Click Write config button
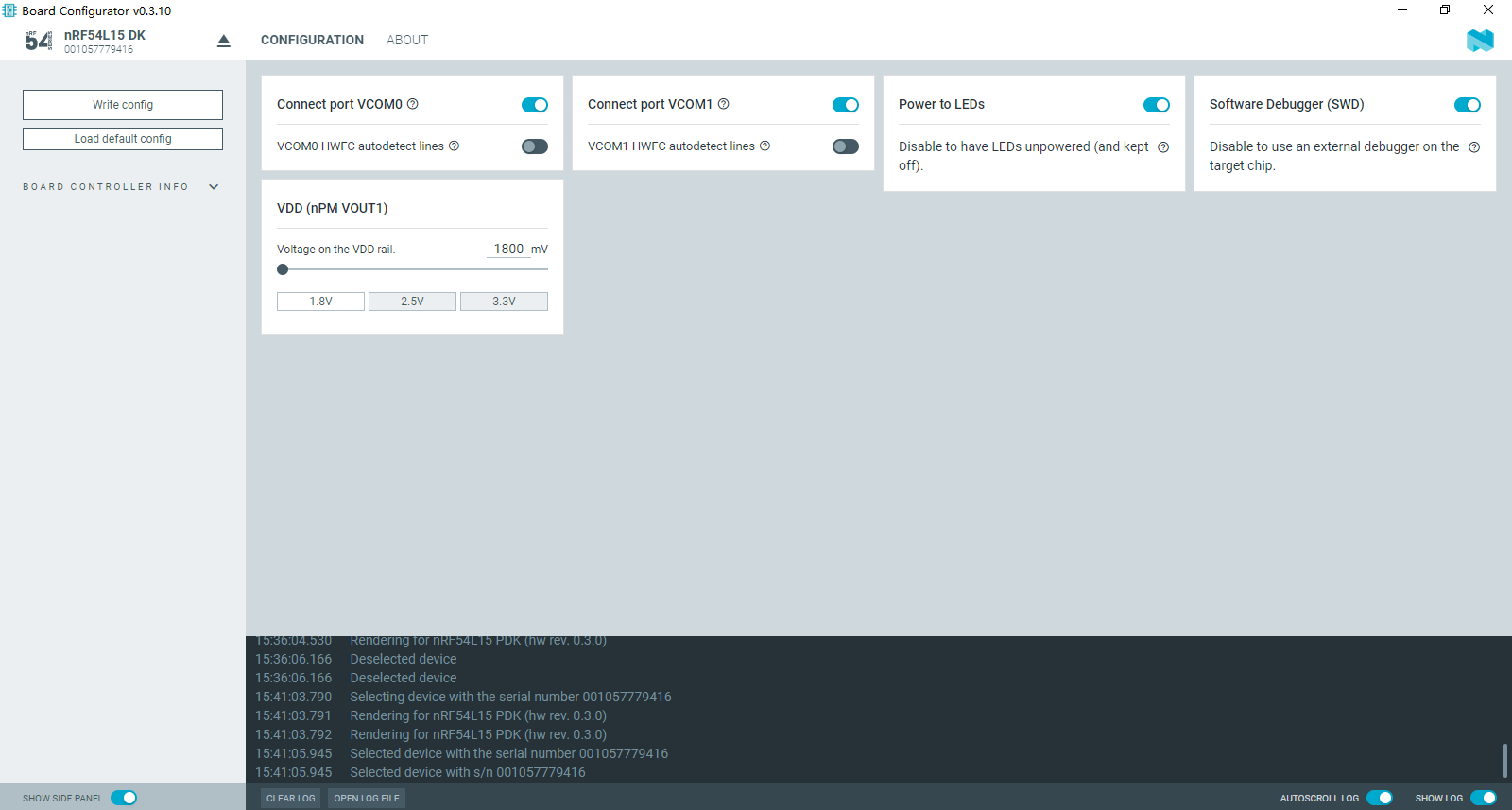Viewport: 1512px width, 810px height. pos(123,105)
